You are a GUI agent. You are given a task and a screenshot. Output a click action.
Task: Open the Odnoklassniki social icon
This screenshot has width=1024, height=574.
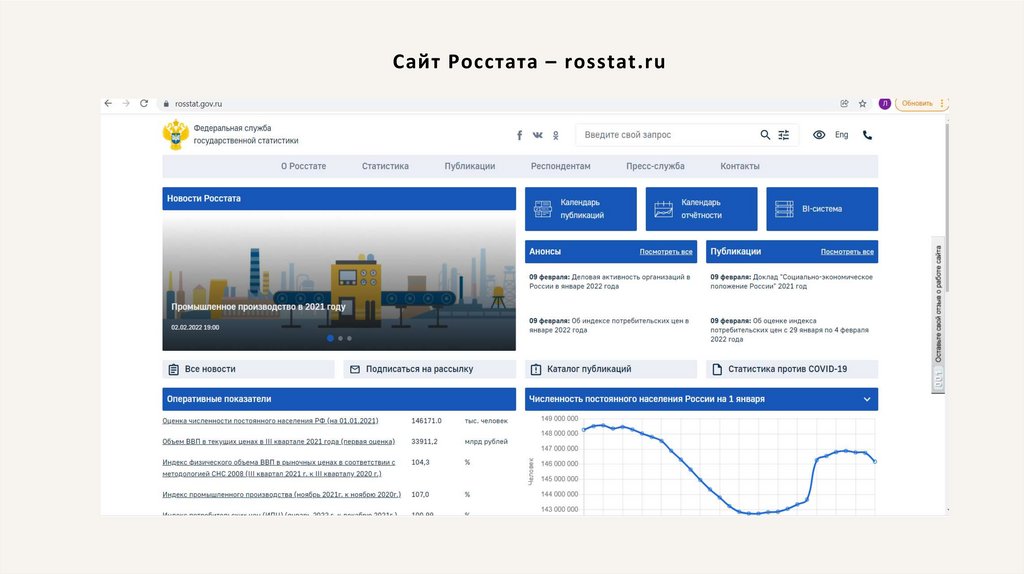[x=556, y=135]
